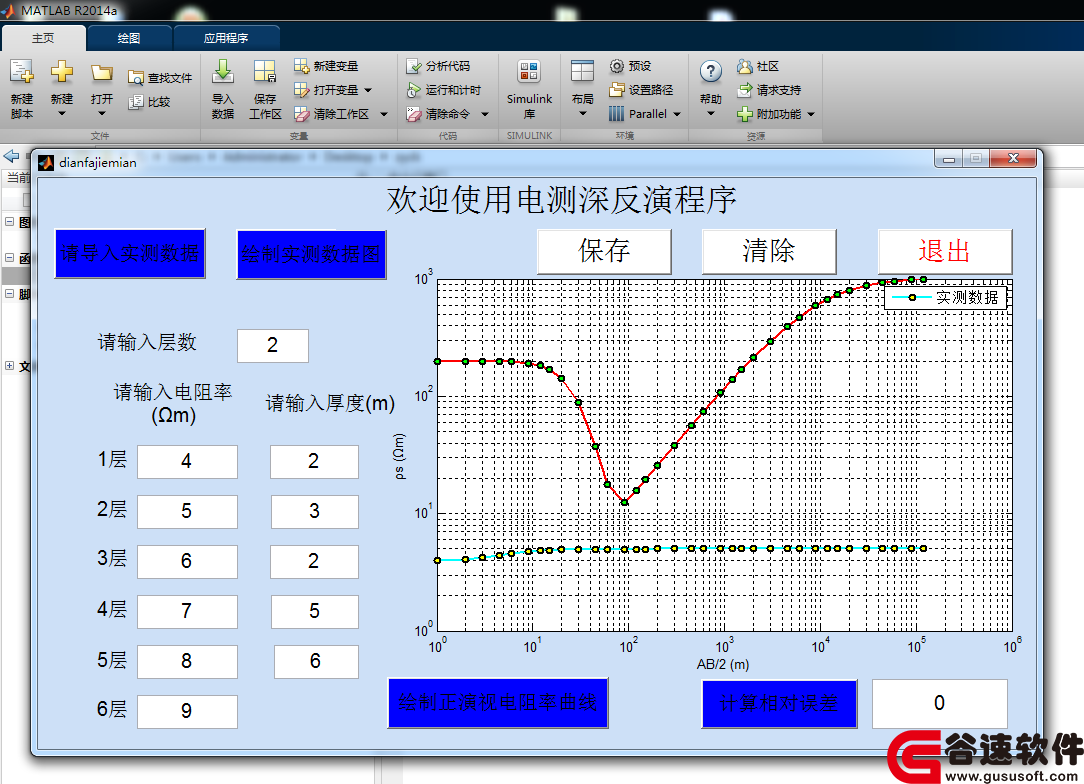This screenshot has height=784, width=1084.
Task: Expand the Open (打开) dropdown arrow
Action: 102,113
